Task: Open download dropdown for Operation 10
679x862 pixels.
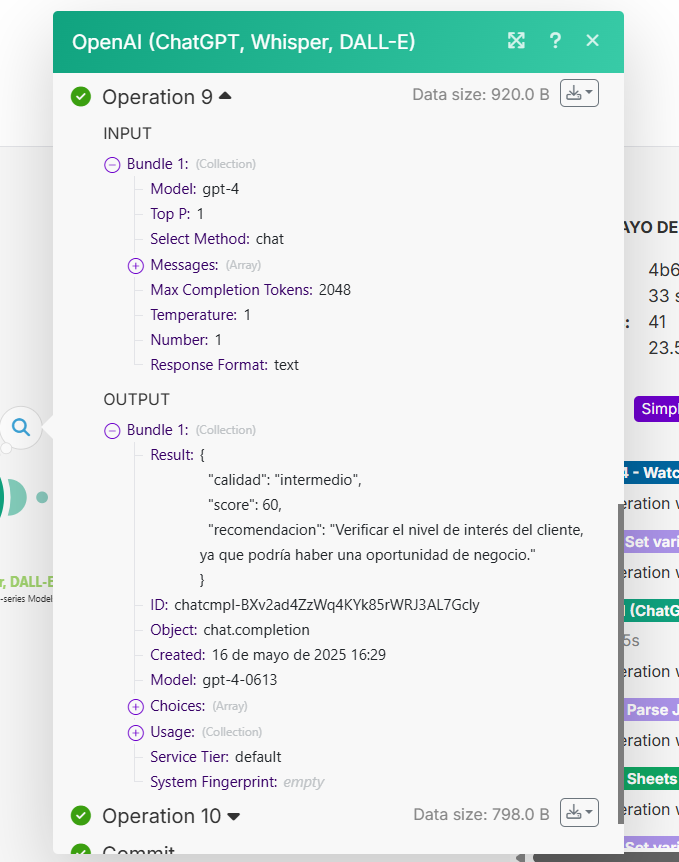Action: point(579,813)
